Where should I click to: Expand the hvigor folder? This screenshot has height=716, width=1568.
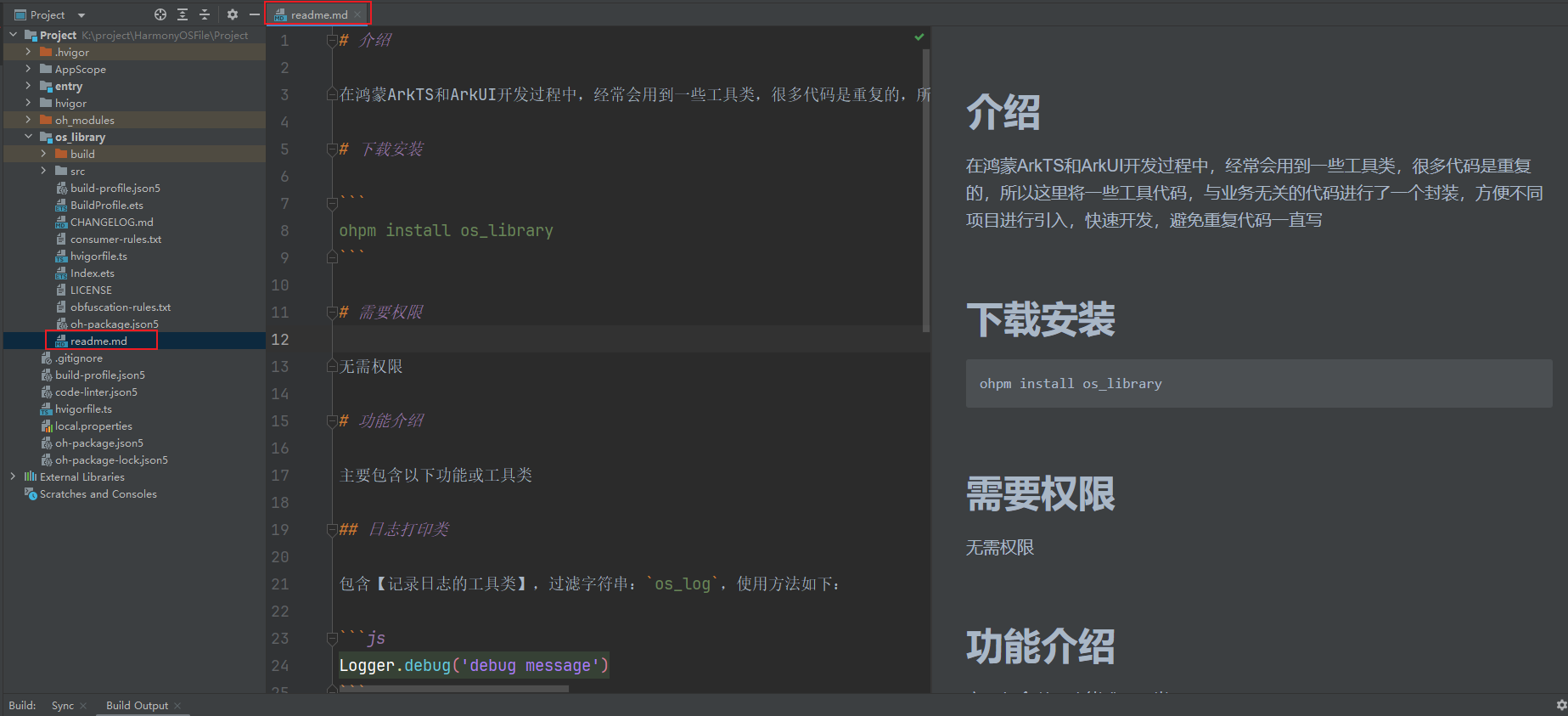pos(28,103)
